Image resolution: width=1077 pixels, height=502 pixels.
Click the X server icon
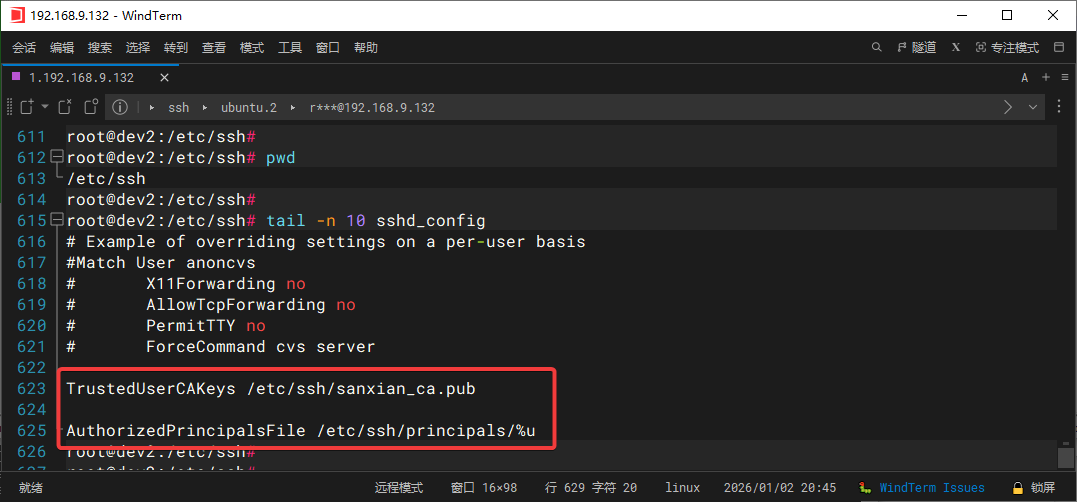[x=956, y=47]
